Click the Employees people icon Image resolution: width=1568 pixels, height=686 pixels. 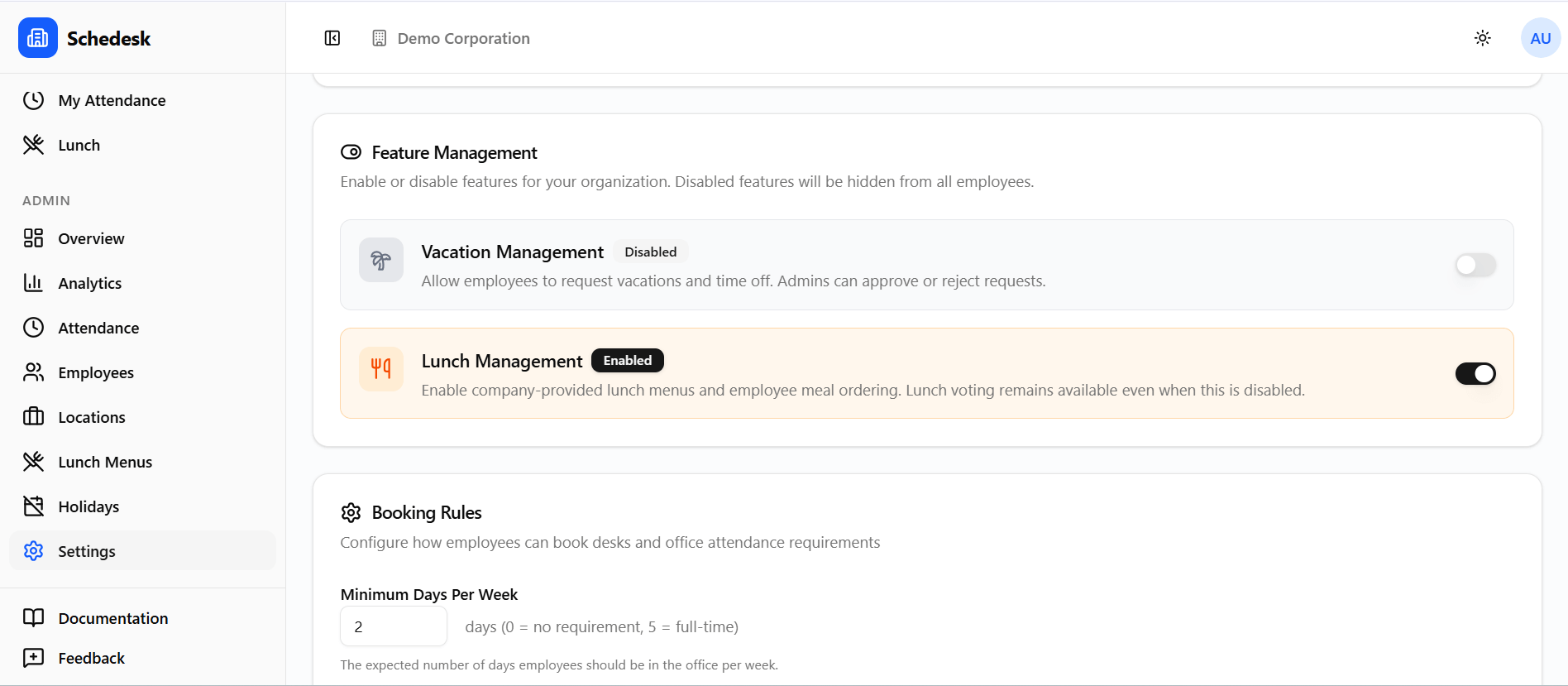tap(33, 372)
